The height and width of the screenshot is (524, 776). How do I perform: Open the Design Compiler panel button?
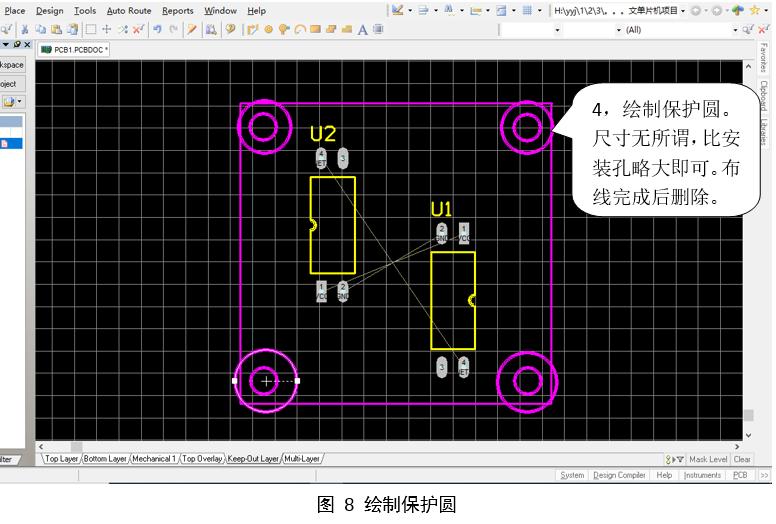click(619, 475)
